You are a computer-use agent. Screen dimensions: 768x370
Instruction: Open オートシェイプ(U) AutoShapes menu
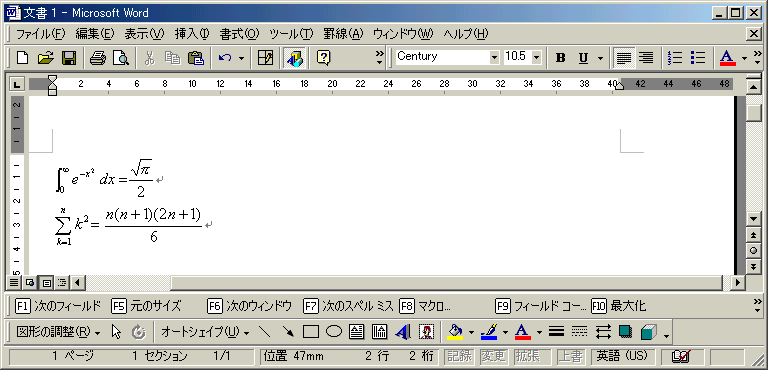click(x=205, y=332)
